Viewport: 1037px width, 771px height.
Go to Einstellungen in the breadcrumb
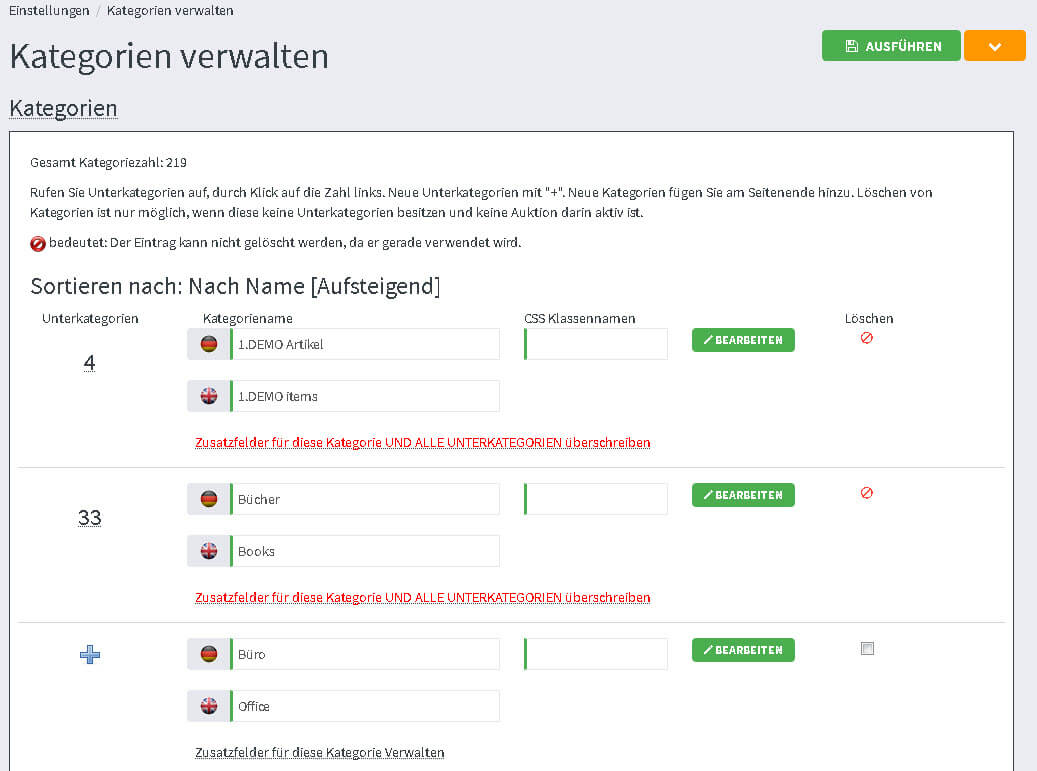click(47, 11)
